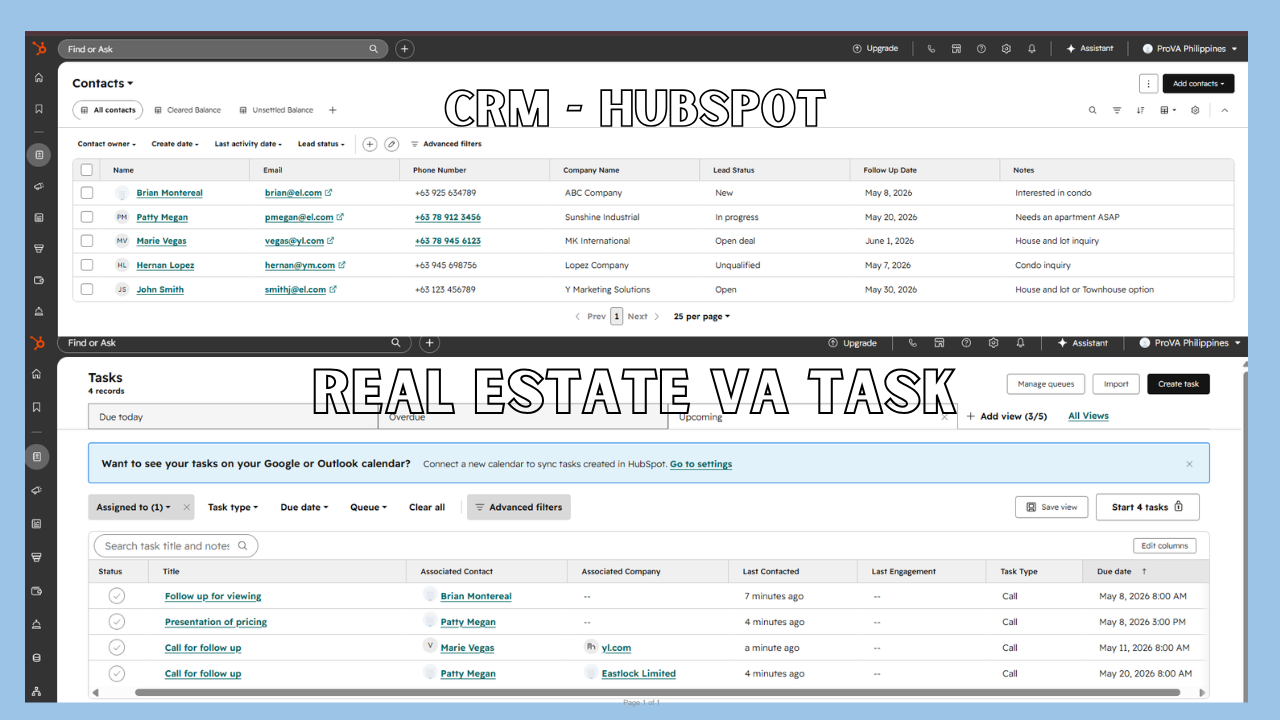Select the checkbox for Marie Vegas contact row
This screenshot has height=720, width=1280.
pos(87,241)
